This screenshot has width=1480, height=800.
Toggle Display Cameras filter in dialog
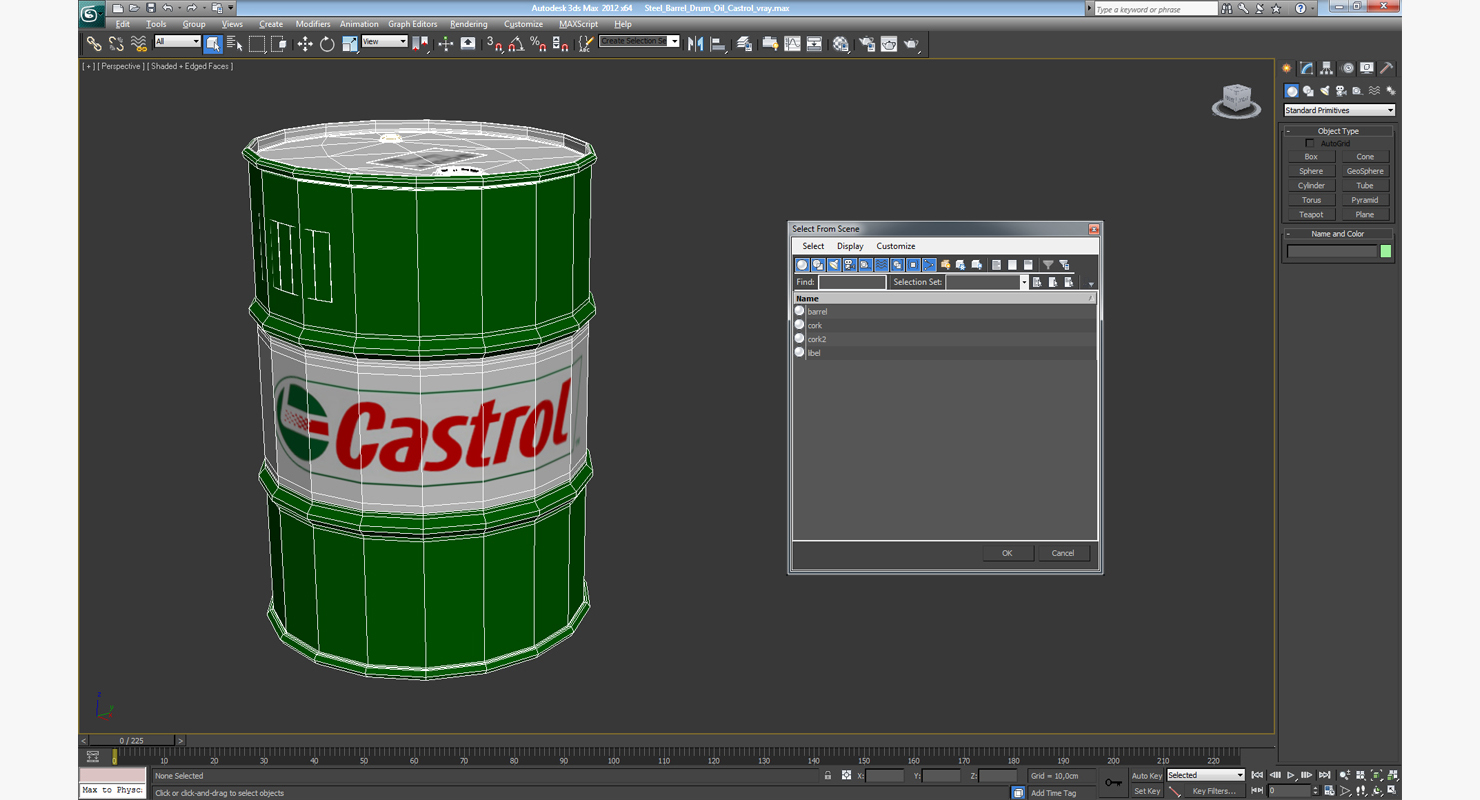(x=850, y=265)
